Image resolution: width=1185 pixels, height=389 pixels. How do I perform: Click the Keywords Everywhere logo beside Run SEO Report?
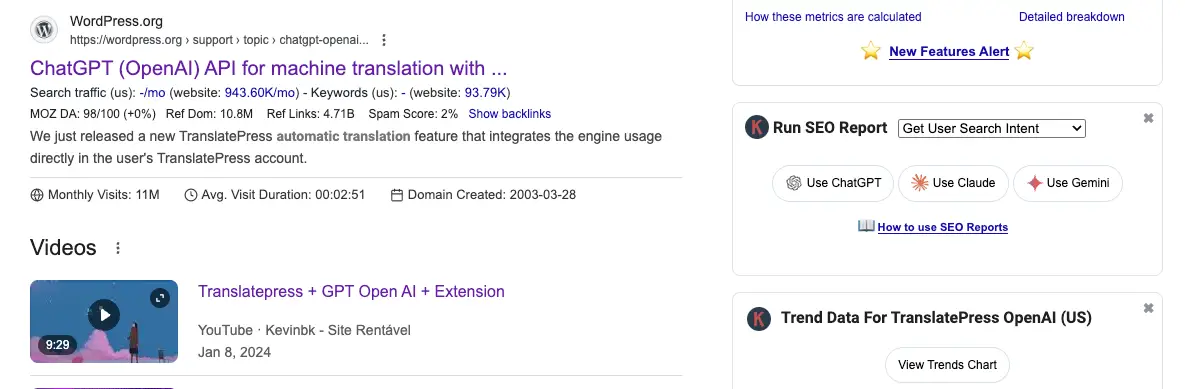[756, 127]
